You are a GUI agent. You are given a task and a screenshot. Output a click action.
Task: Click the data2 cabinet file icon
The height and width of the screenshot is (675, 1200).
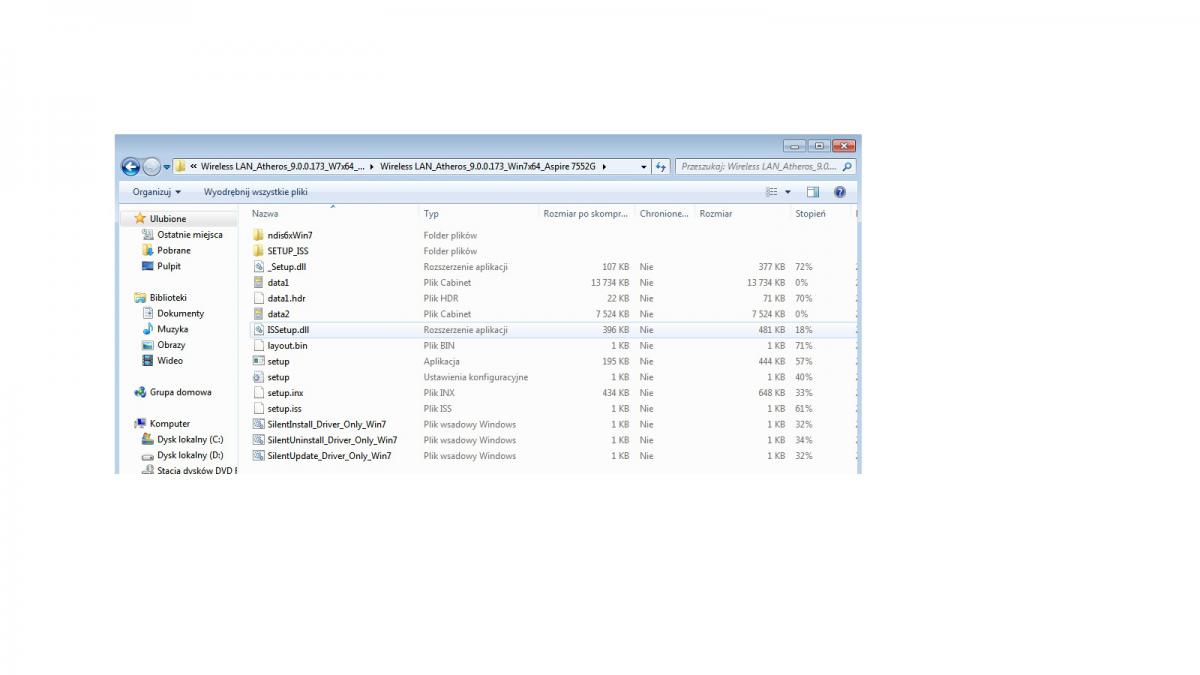click(258, 314)
